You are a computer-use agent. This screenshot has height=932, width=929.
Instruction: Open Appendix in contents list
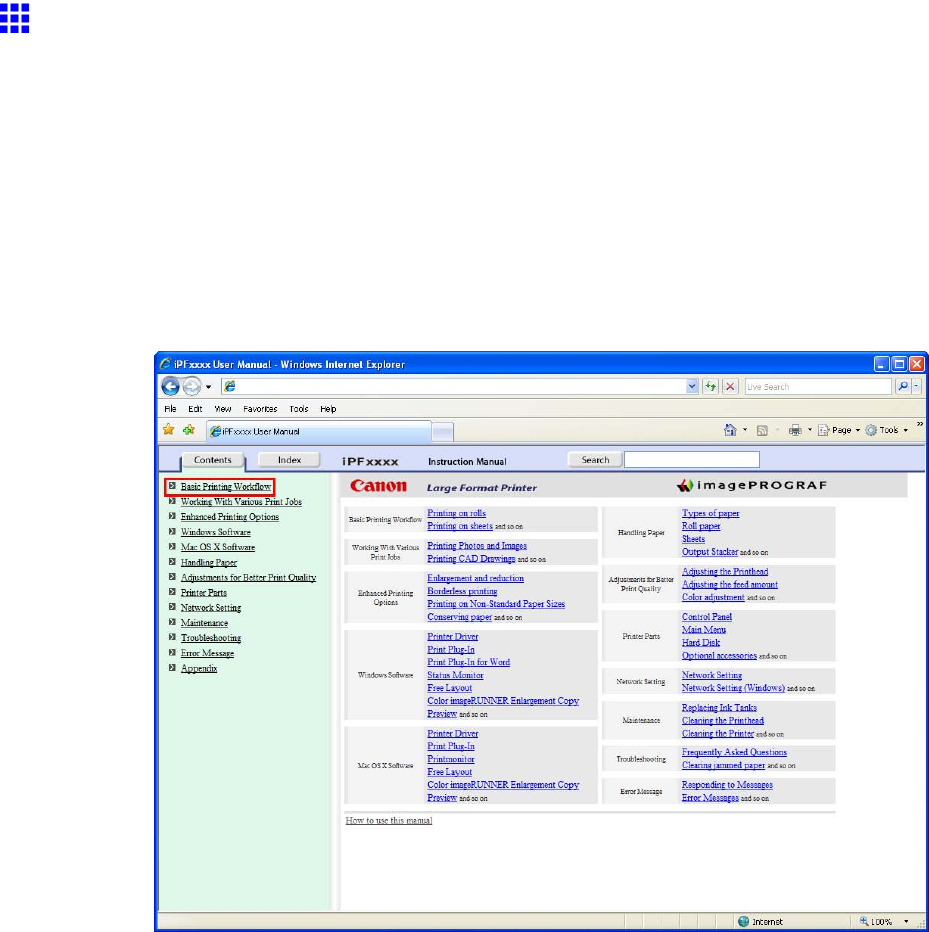click(x=199, y=668)
